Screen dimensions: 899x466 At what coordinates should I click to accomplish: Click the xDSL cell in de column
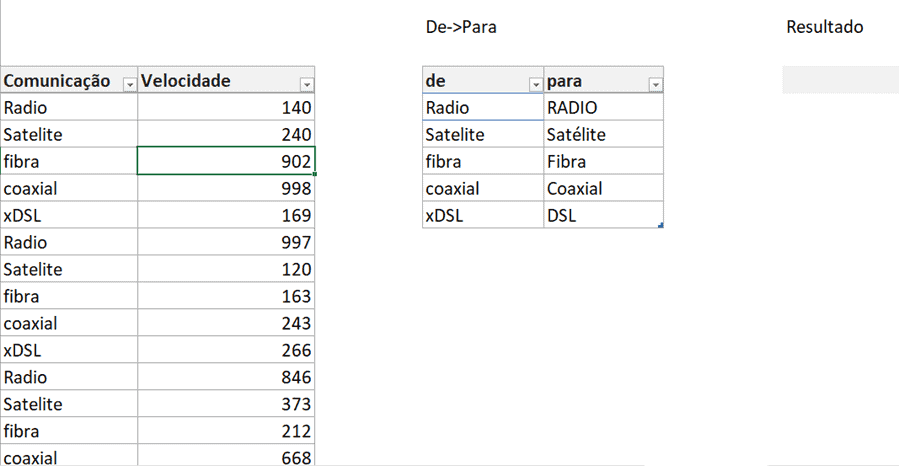click(483, 215)
